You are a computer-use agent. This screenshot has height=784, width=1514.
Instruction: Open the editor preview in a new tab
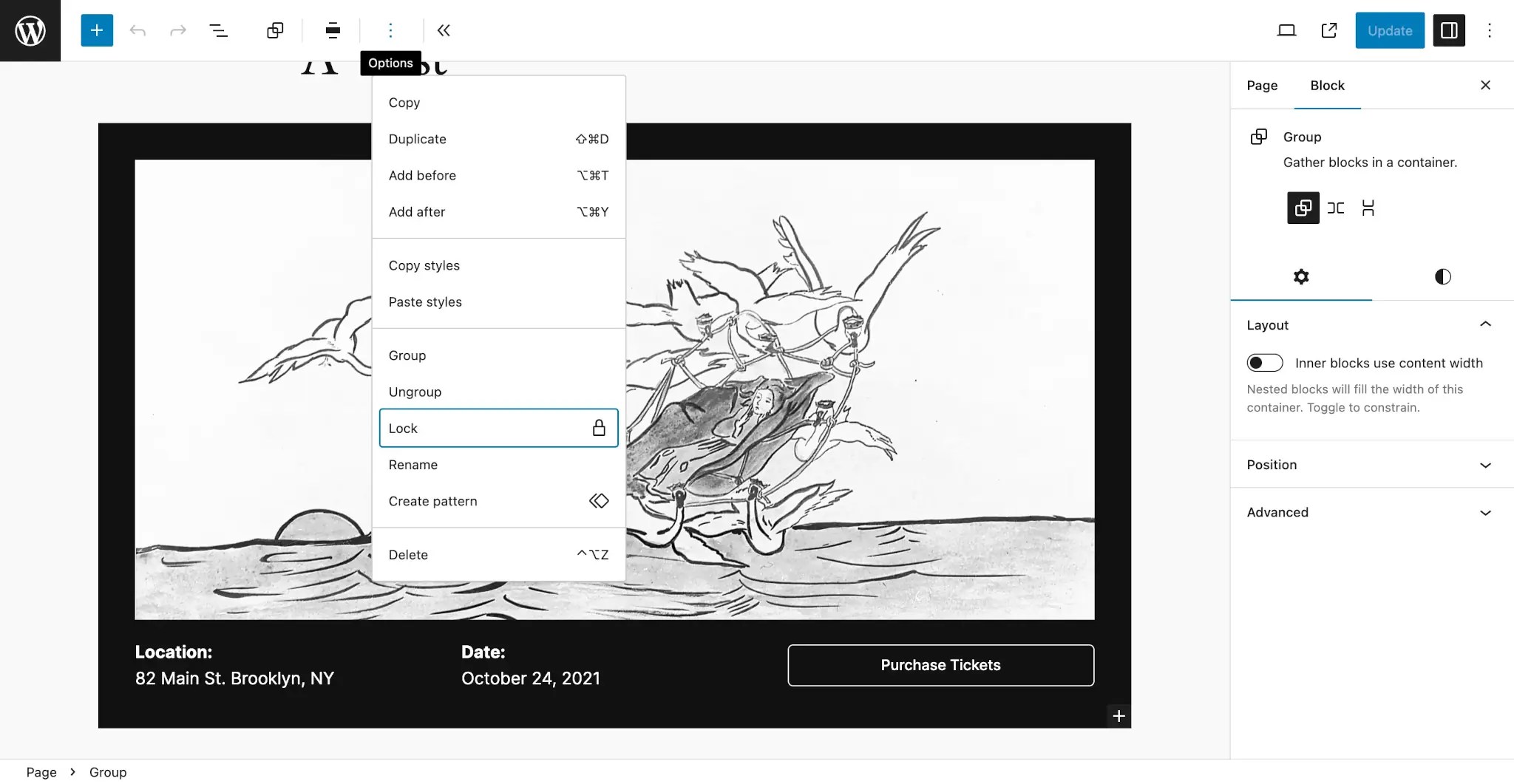point(1329,30)
